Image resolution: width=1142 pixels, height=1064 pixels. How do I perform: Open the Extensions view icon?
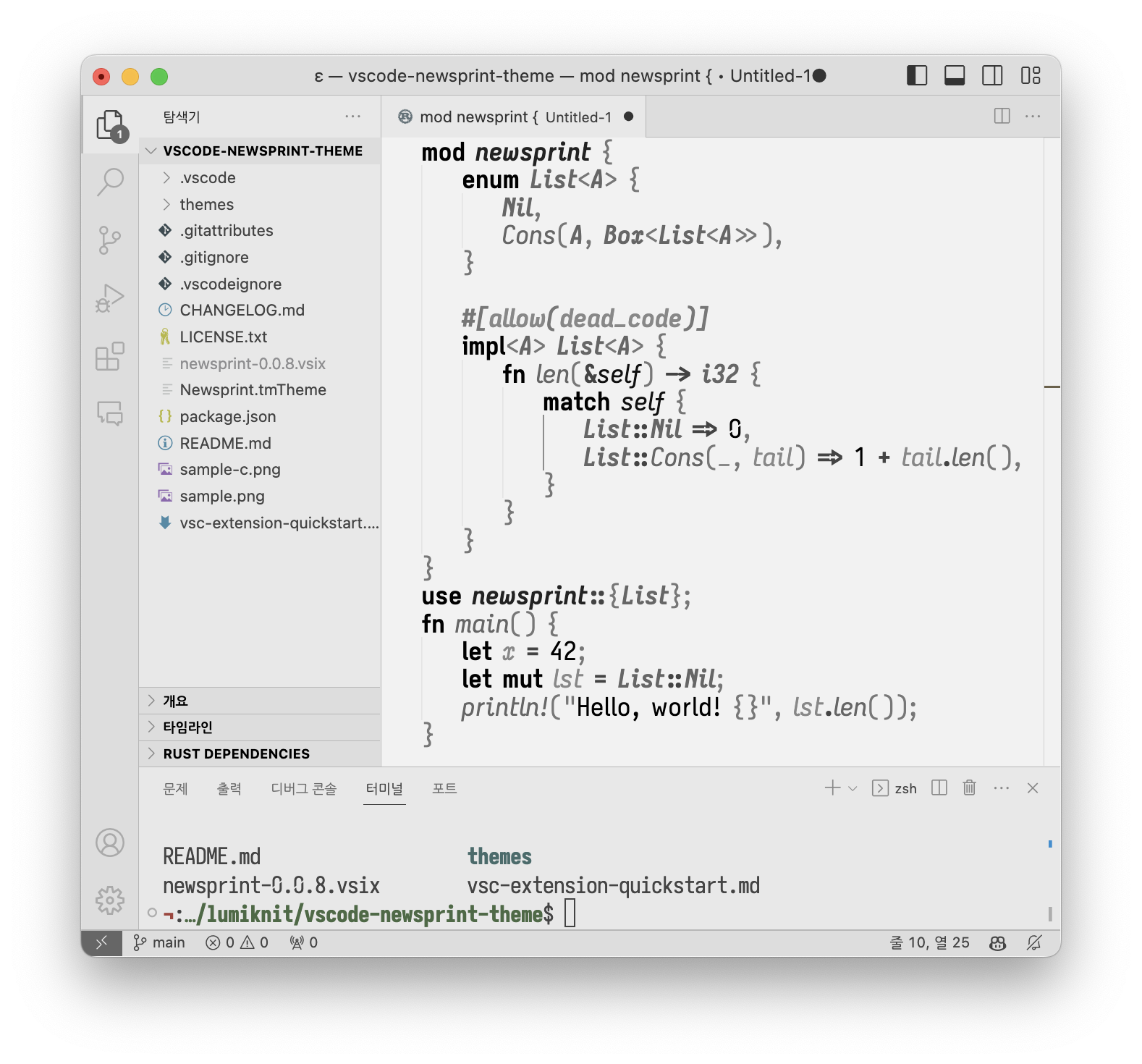pos(110,356)
